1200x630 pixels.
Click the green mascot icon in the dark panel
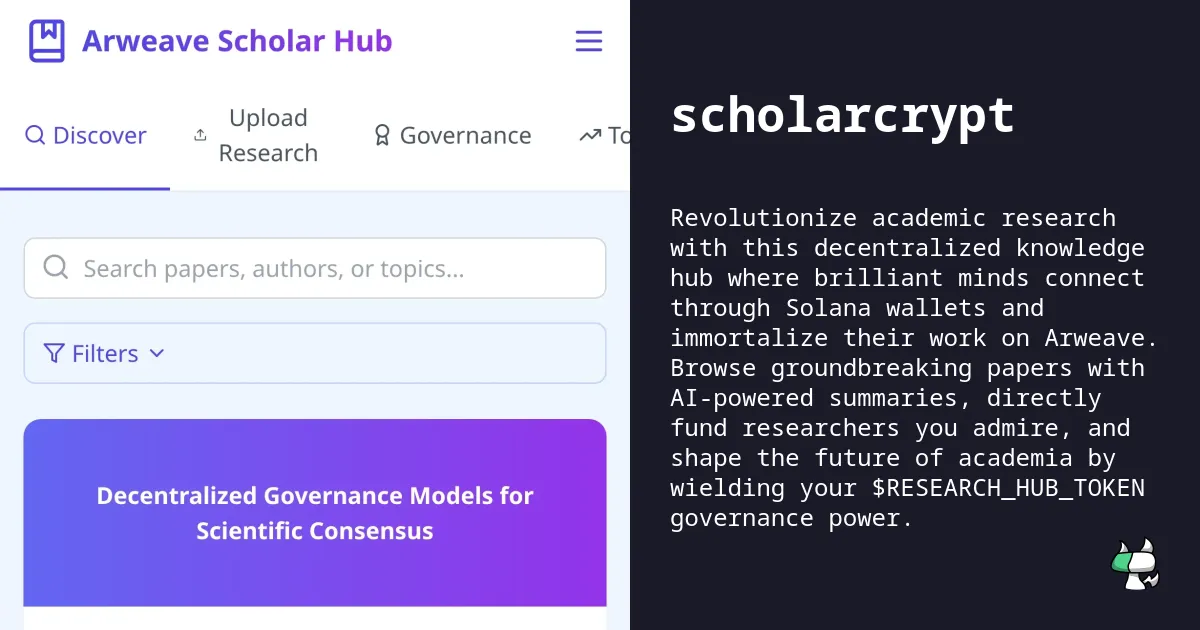pos(1135,564)
